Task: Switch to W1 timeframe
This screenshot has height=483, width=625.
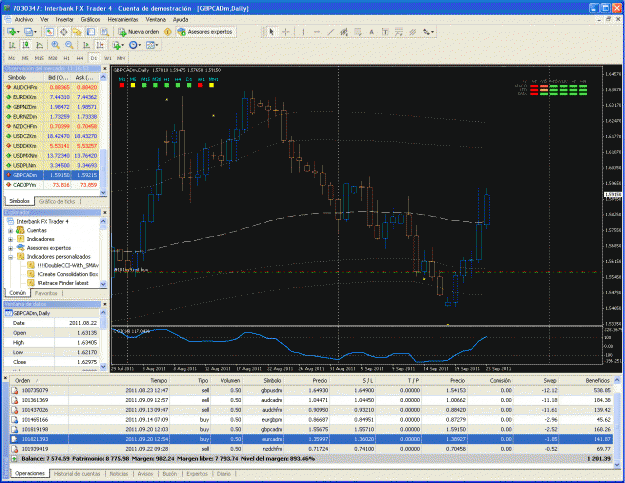Action: (108, 58)
